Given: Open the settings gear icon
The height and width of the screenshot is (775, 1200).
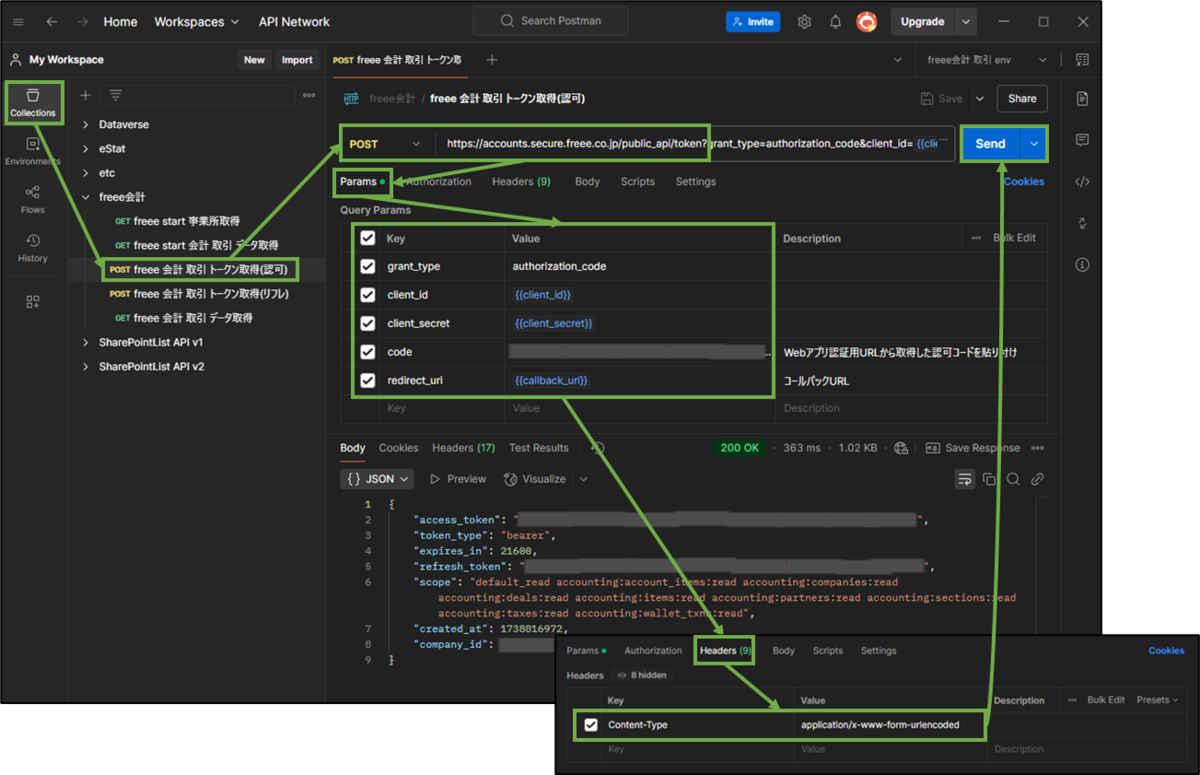Looking at the screenshot, I should coord(804,22).
